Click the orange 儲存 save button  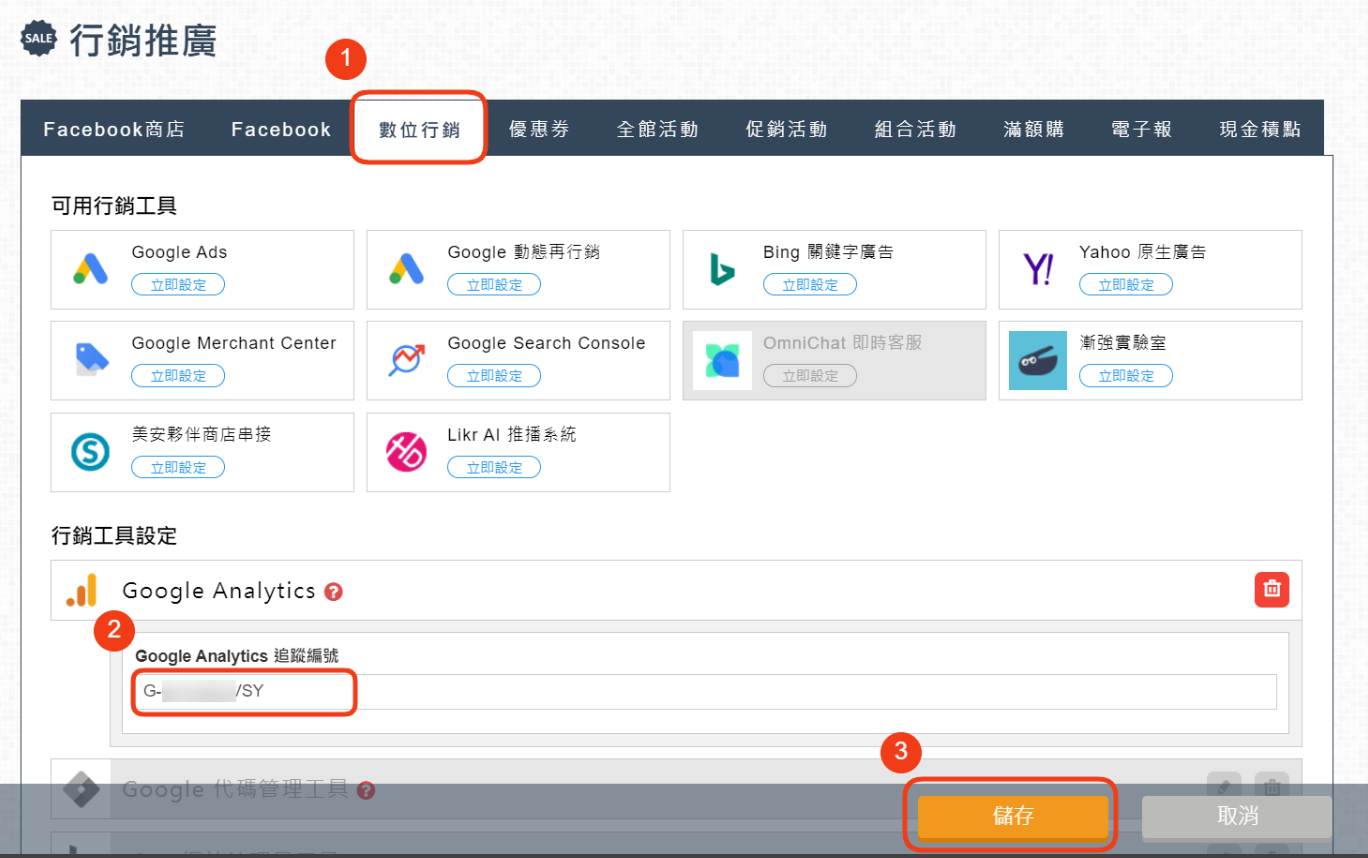point(1011,815)
